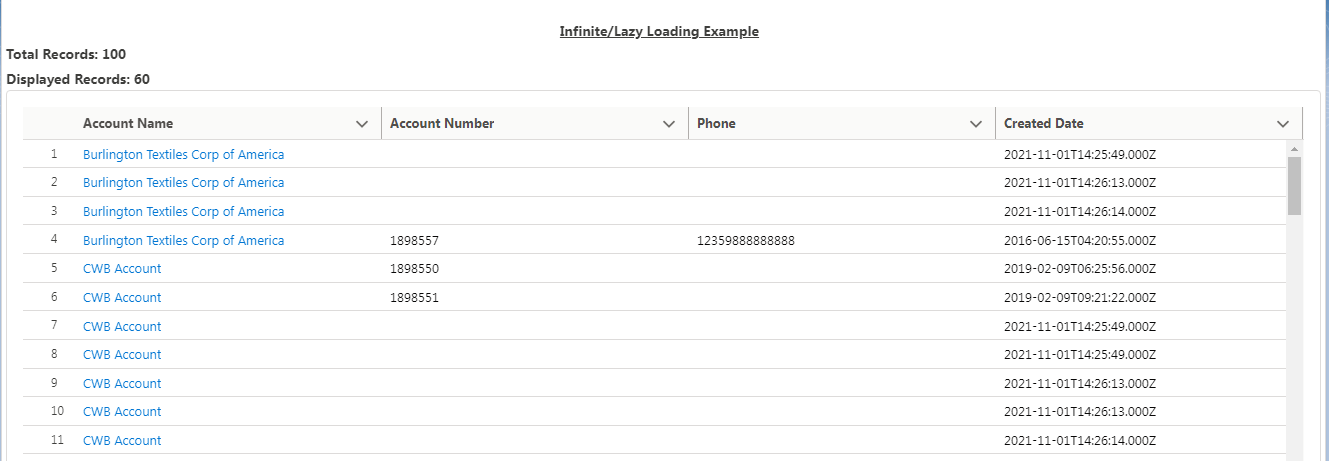1329x461 pixels.
Task: Click the Total Records: 100 label
Action: pos(66,55)
